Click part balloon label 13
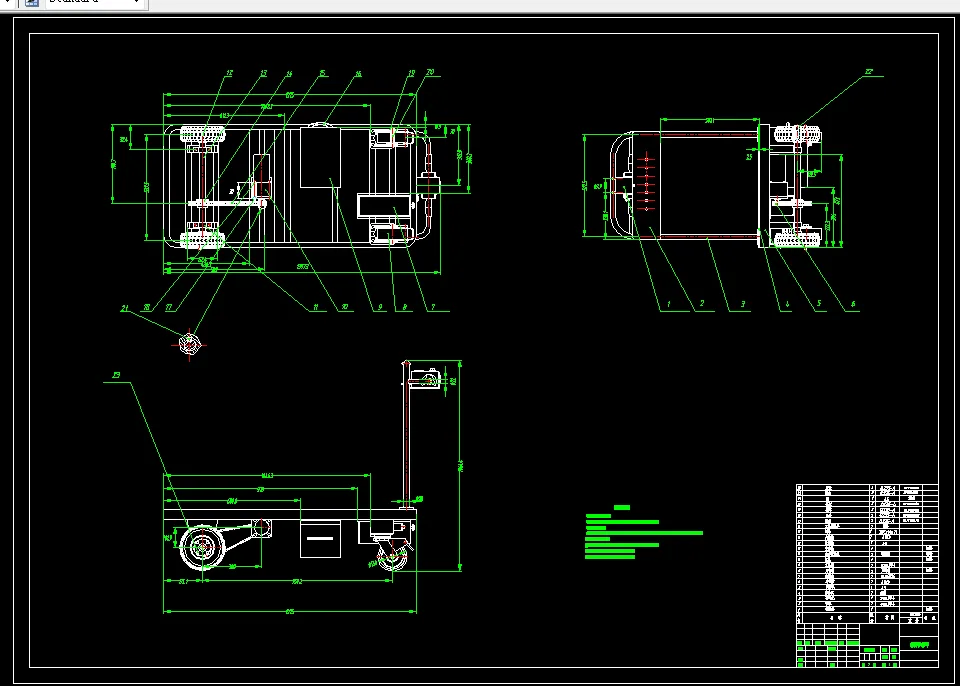Viewport: 960px width, 686px height. pos(263,73)
